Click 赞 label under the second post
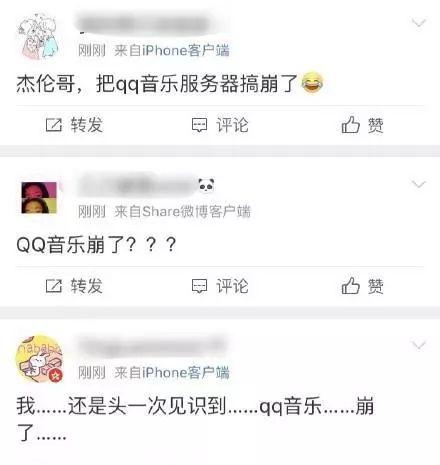Image resolution: width=440 pixels, height=465 pixels. [376, 286]
